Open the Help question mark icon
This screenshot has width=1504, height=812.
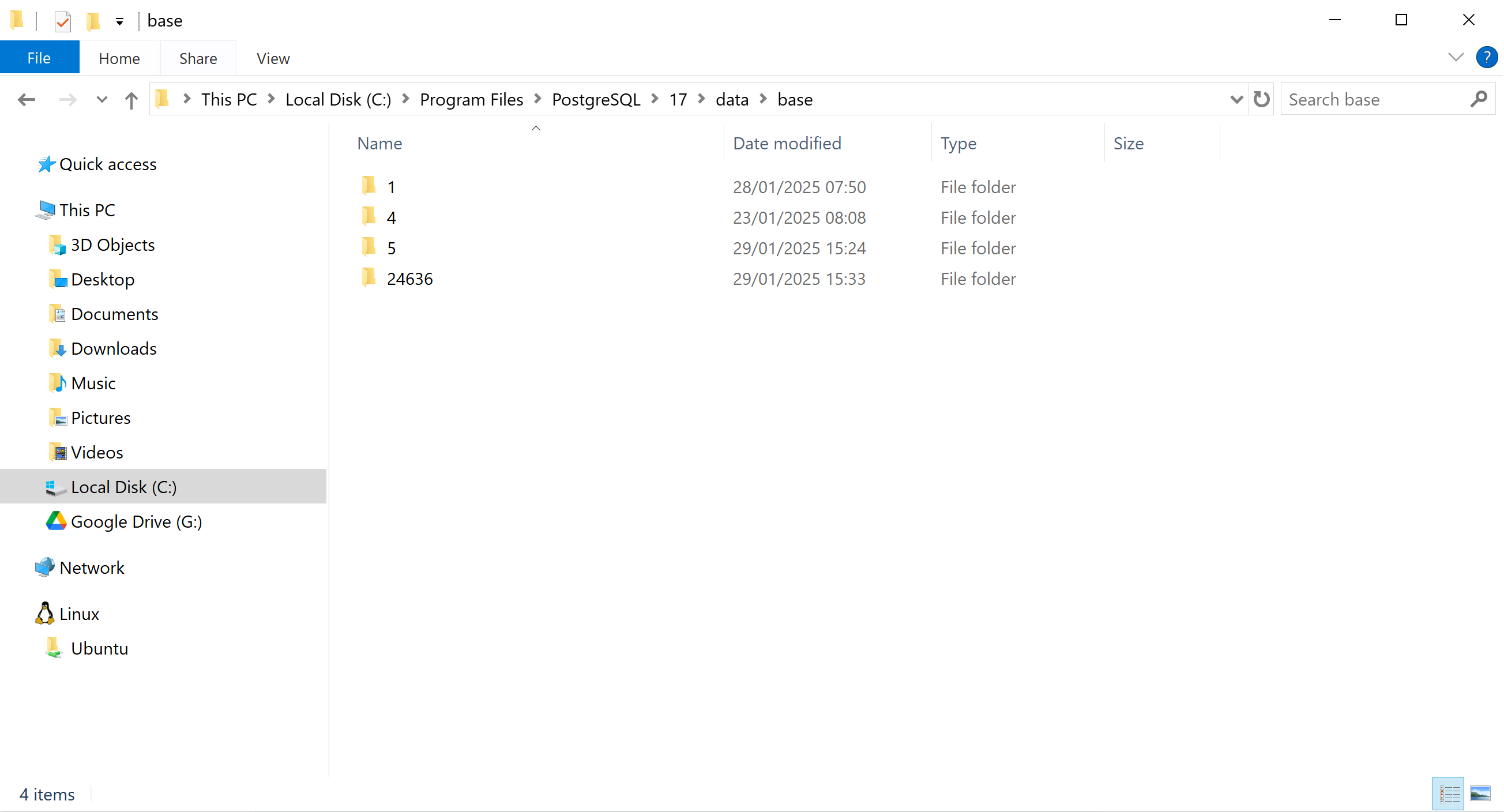[1486, 57]
